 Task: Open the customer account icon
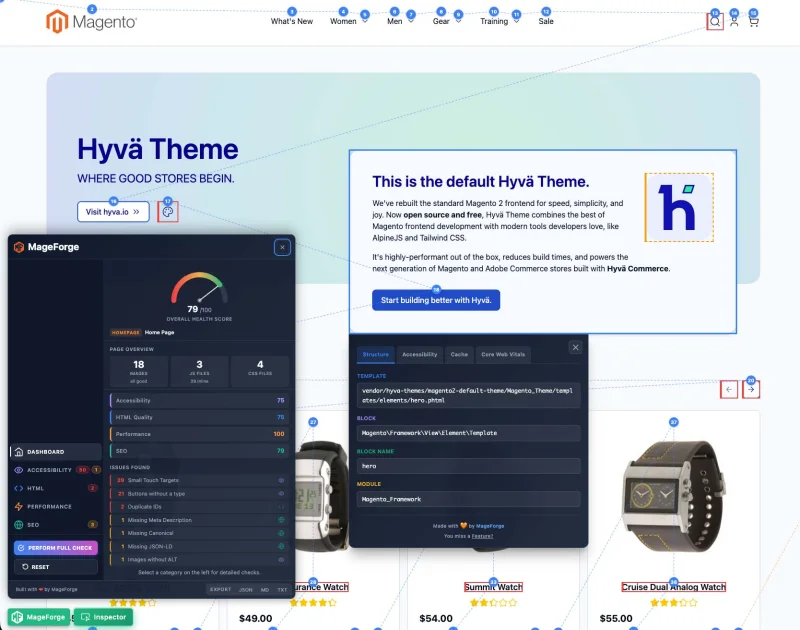pyautogui.click(x=734, y=21)
